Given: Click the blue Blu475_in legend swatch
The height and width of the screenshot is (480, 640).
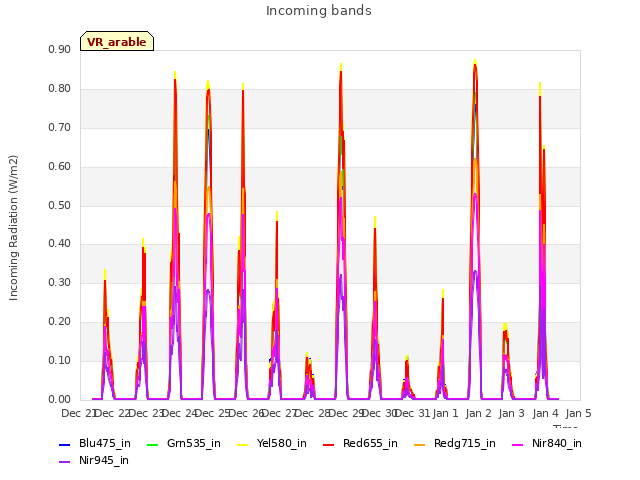Looking at the screenshot, I should coord(64,444).
